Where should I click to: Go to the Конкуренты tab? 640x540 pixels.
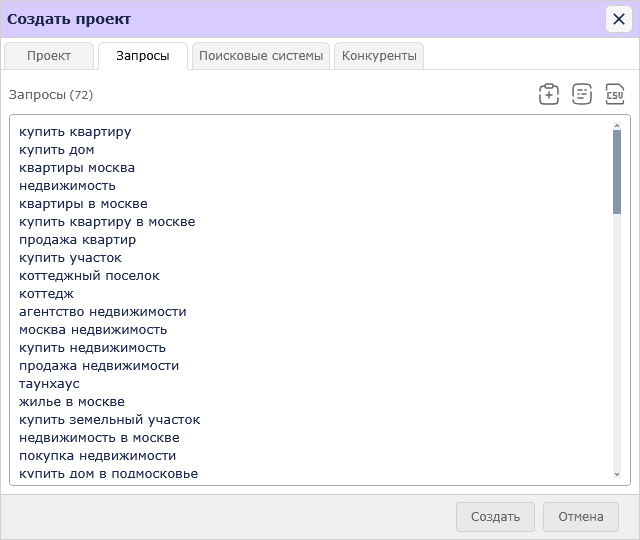coord(379,56)
